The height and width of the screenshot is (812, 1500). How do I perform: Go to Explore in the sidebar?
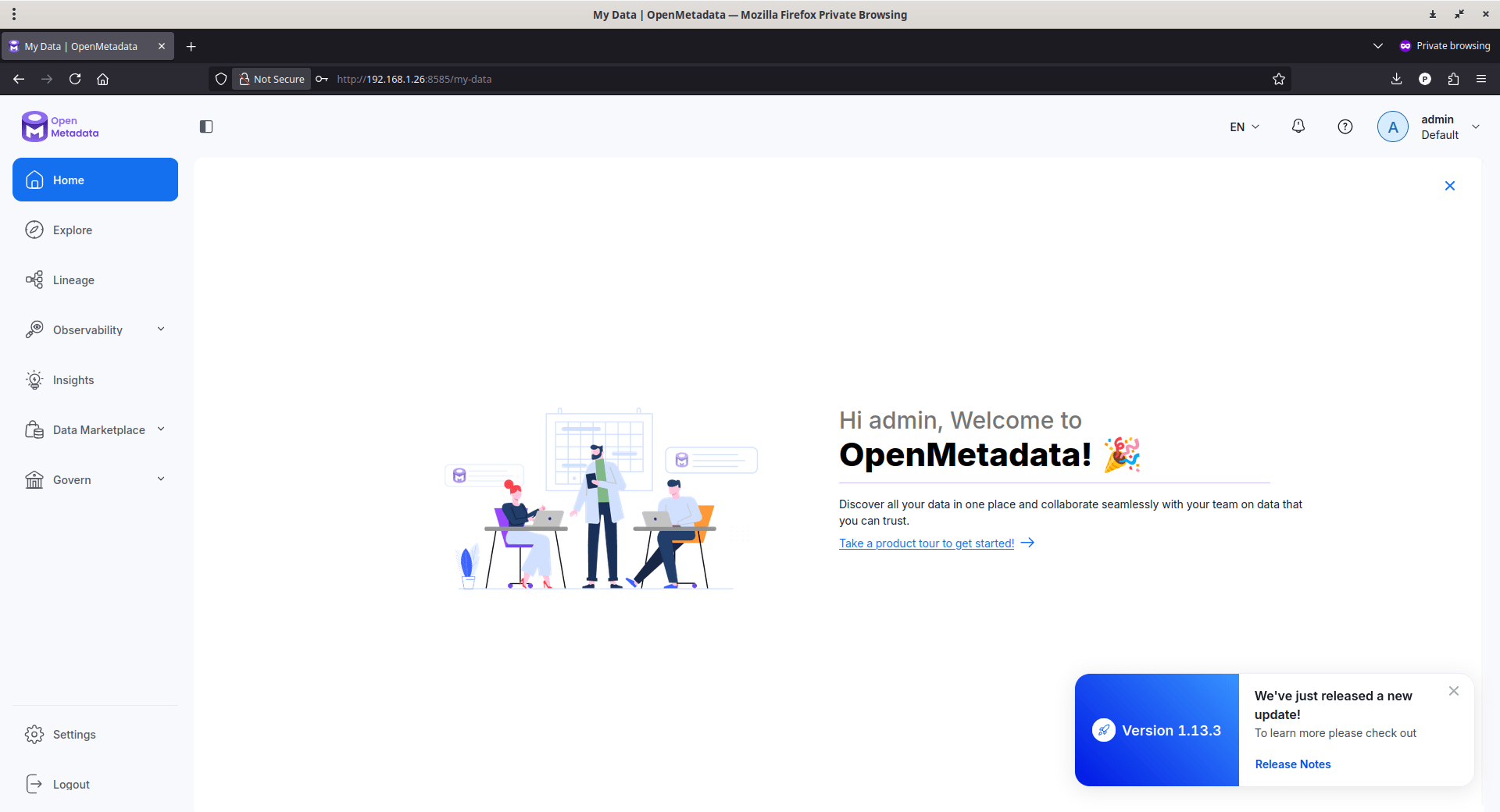[95, 230]
